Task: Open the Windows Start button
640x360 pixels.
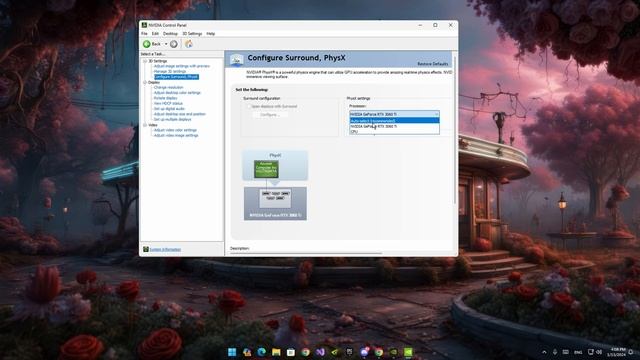Action: pos(232,352)
